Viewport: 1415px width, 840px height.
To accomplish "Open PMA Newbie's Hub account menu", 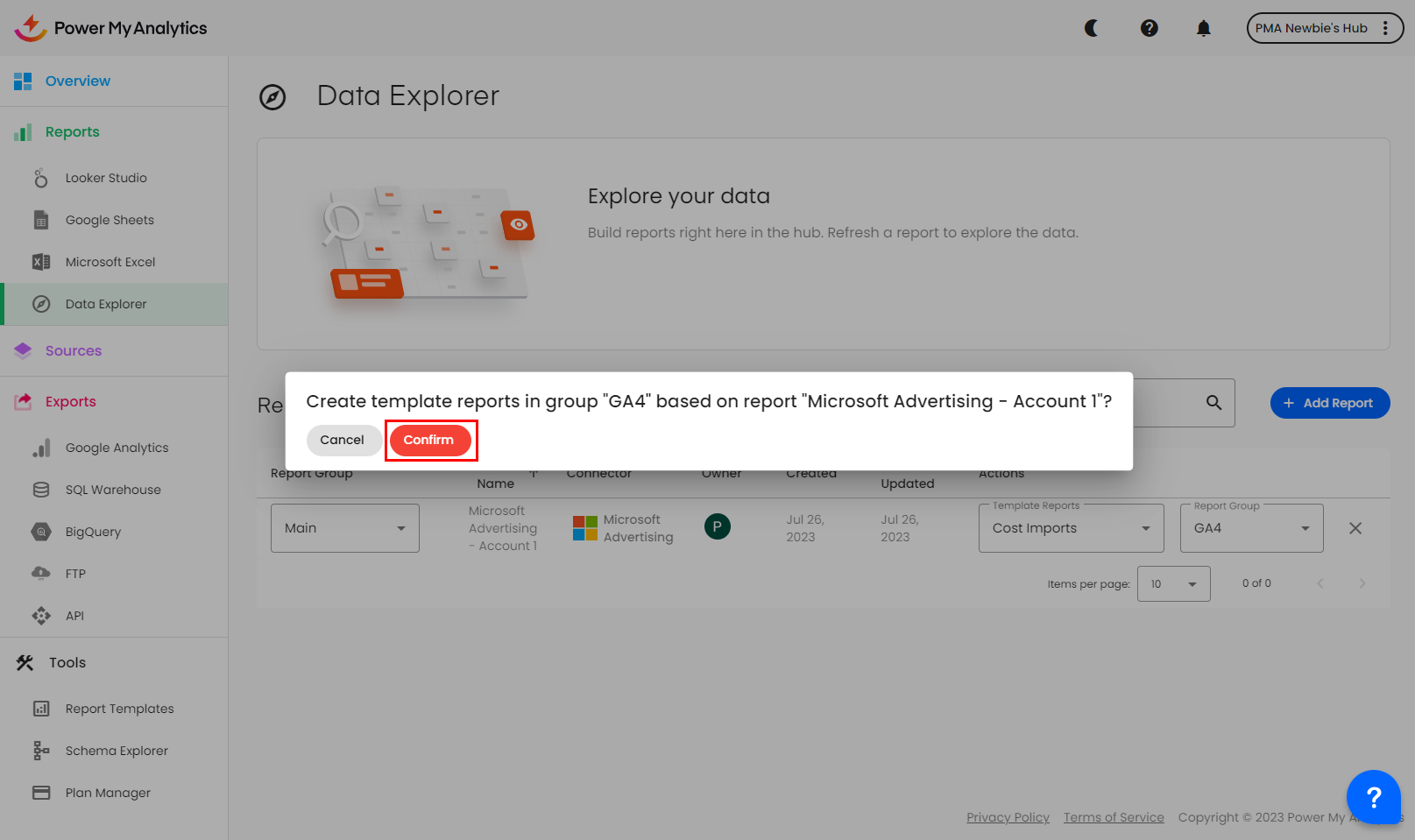I will pyautogui.click(x=1324, y=28).
